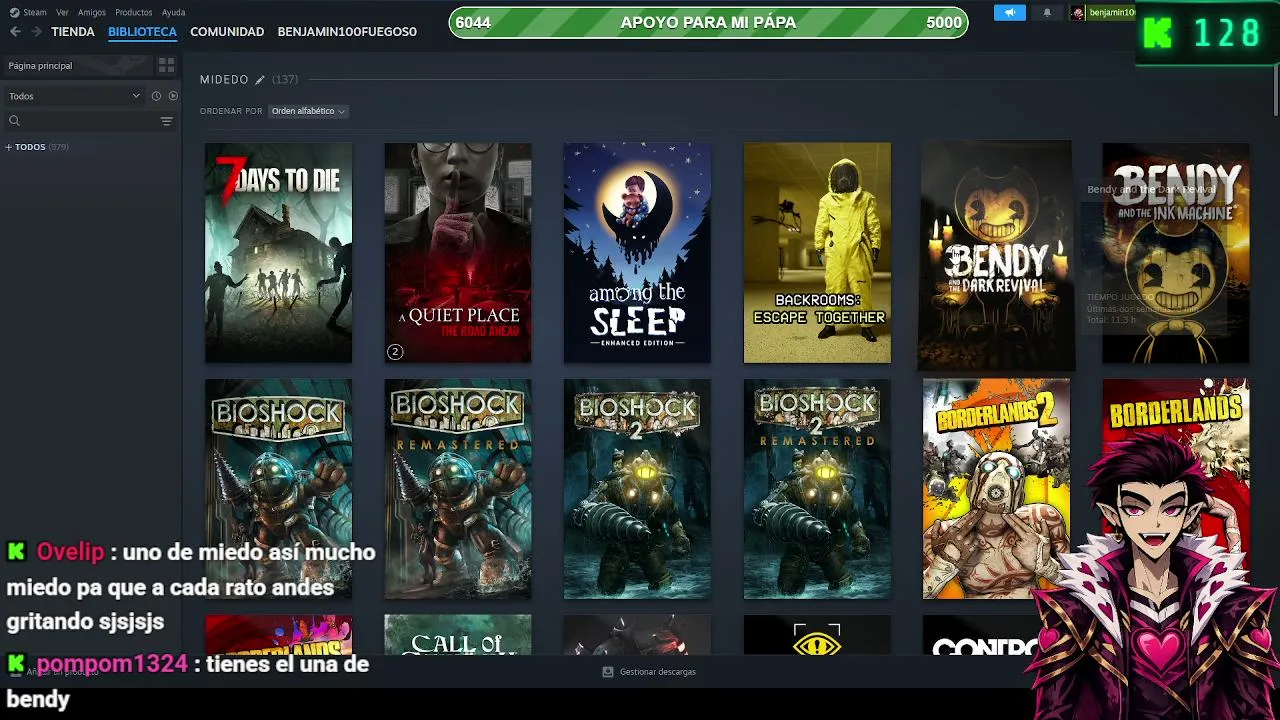Screen dimensions: 1280x720
Task: Select the BioShock 2 Remastered cover
Action: tap(817, 489)
